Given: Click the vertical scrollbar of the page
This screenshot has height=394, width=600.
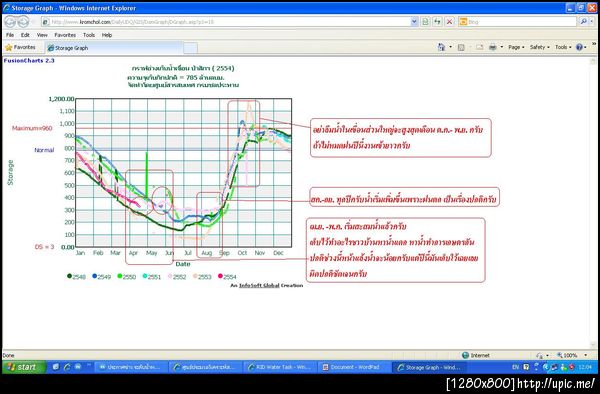Looking at the screenshot, I should 593,203.
